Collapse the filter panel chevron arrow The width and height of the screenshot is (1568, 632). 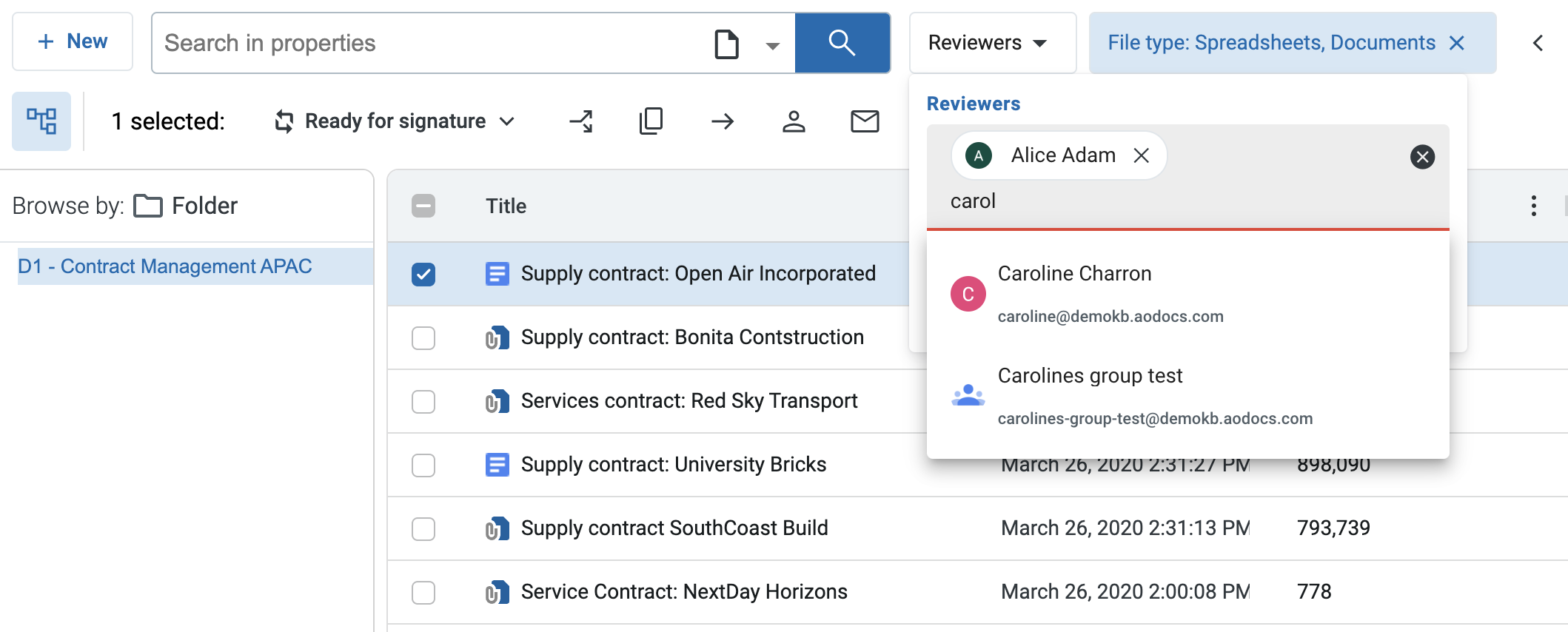point(1538,43)
